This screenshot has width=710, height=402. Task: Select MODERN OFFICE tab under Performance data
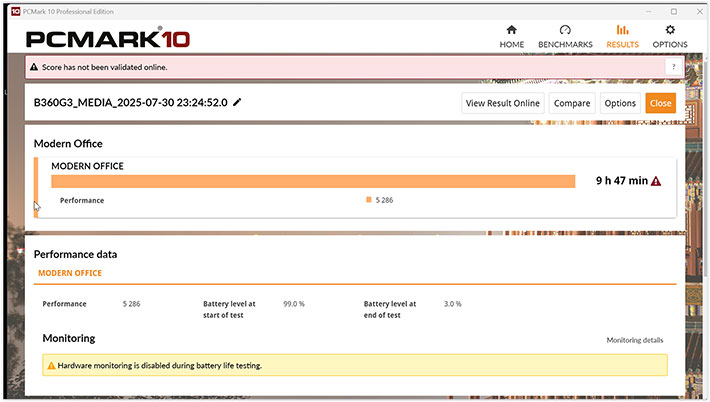(x=70, y=273)
